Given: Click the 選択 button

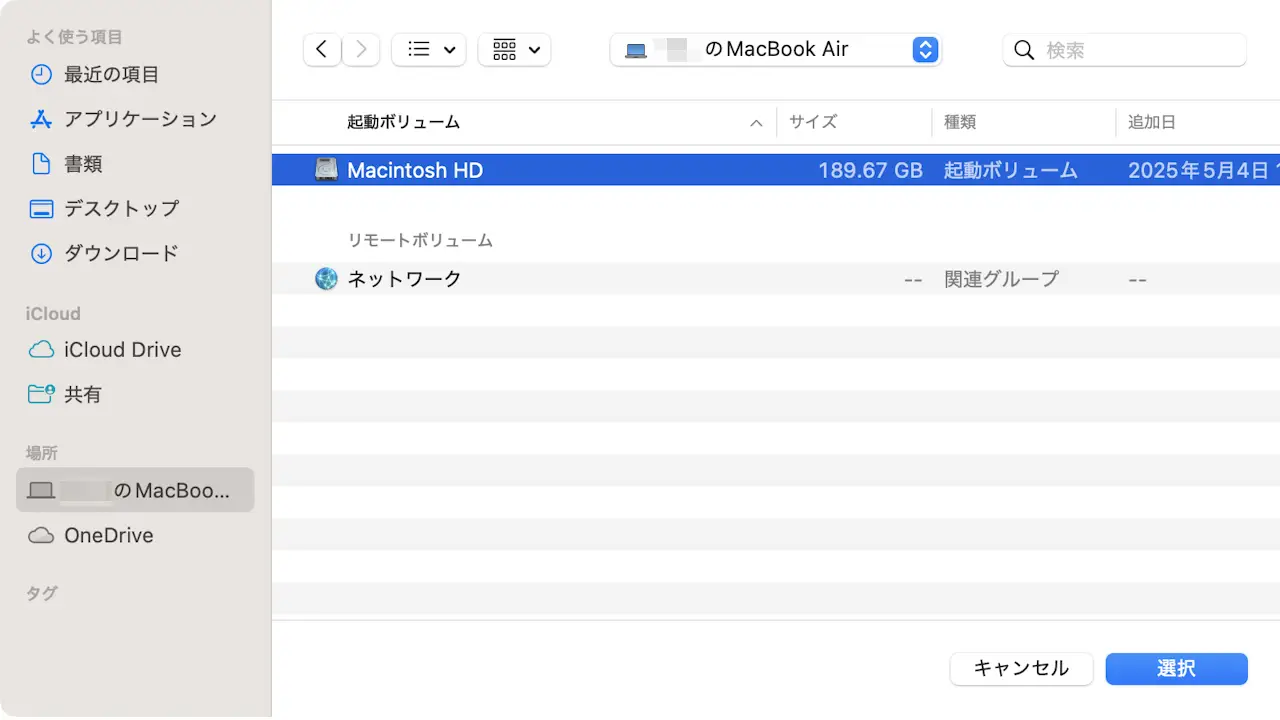Looking at the screenshot, I should tap(1176, 669).
